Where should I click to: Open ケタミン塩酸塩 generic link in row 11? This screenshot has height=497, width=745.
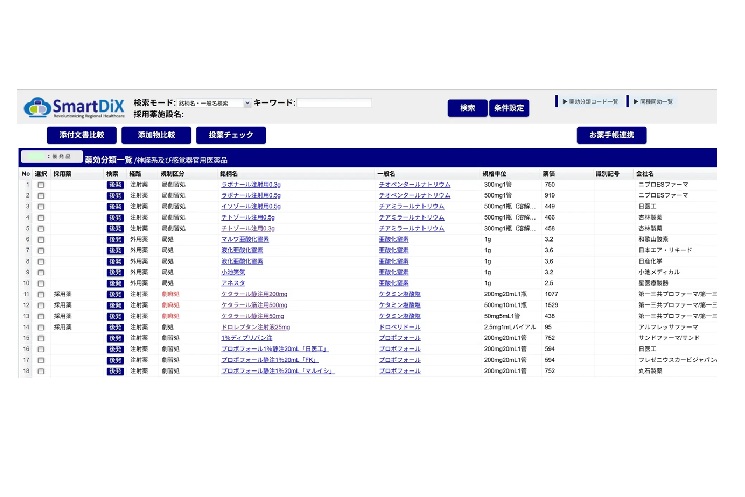pos(400,294)
